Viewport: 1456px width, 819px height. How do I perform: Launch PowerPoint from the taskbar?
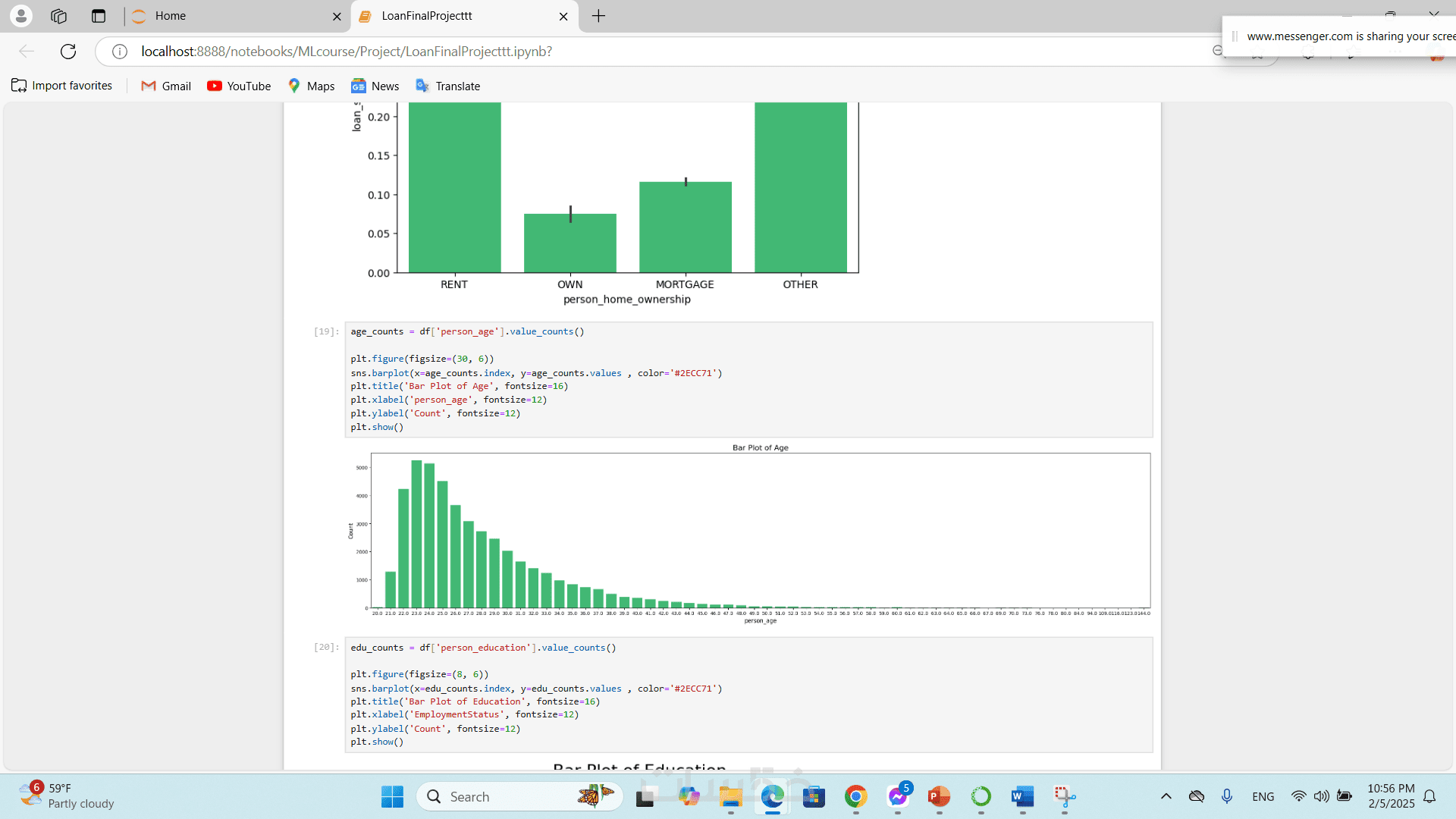[x=939, y=796]
